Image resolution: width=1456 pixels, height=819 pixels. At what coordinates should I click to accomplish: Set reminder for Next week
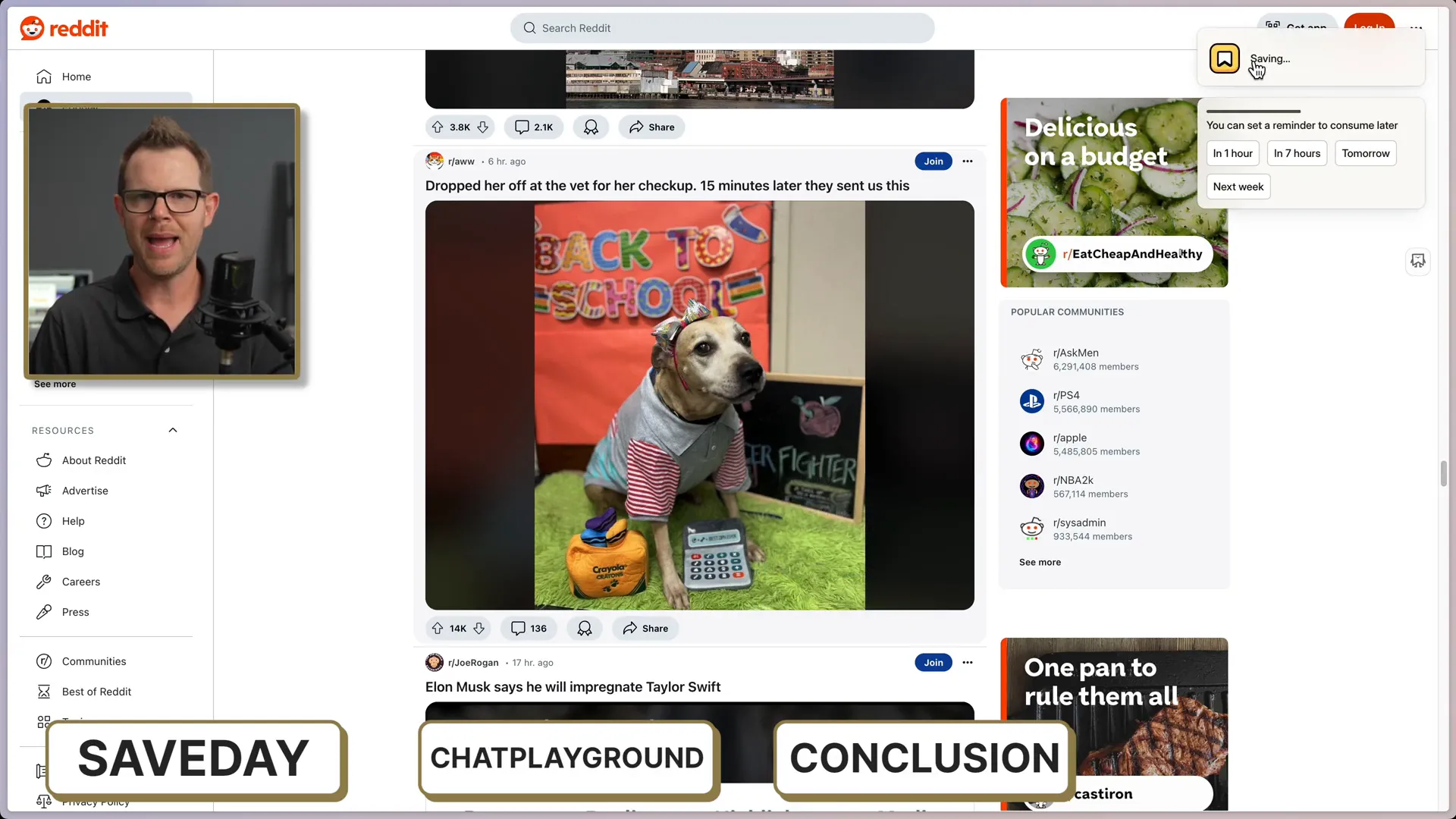click(x=1238, y=187)
